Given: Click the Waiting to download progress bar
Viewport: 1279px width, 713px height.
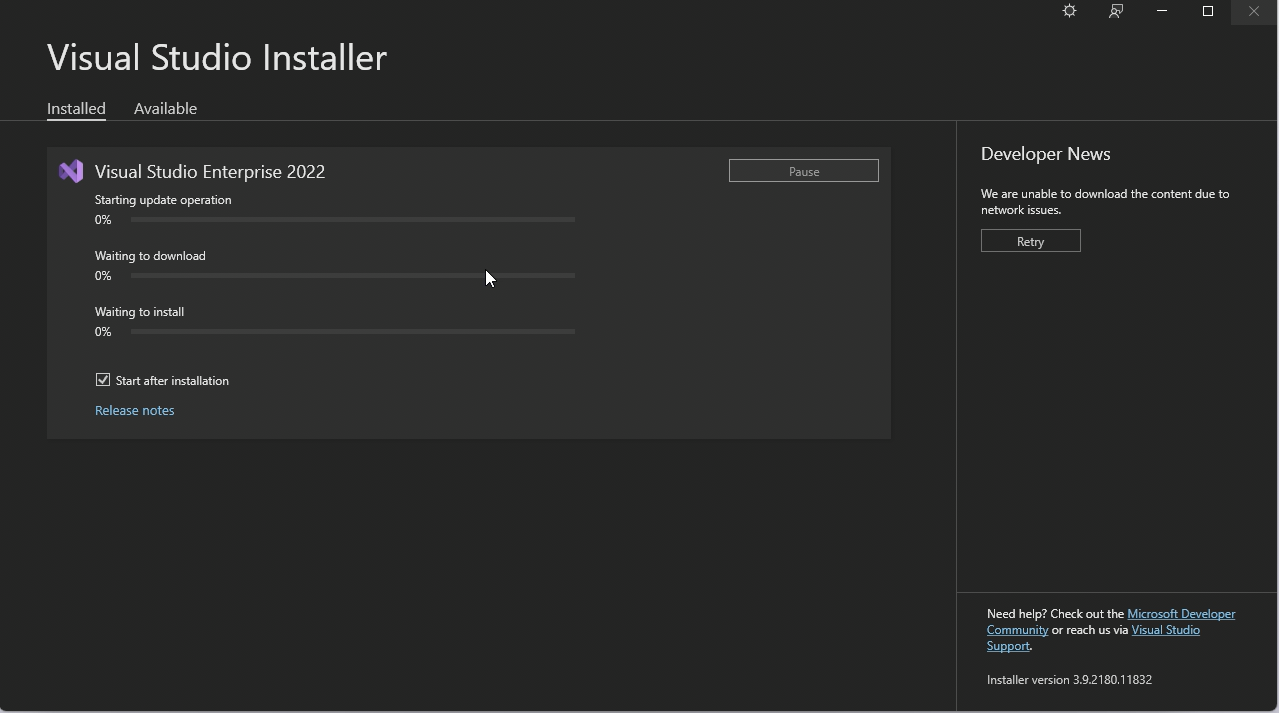Looking at the screenshot, I should click(353, 275).
